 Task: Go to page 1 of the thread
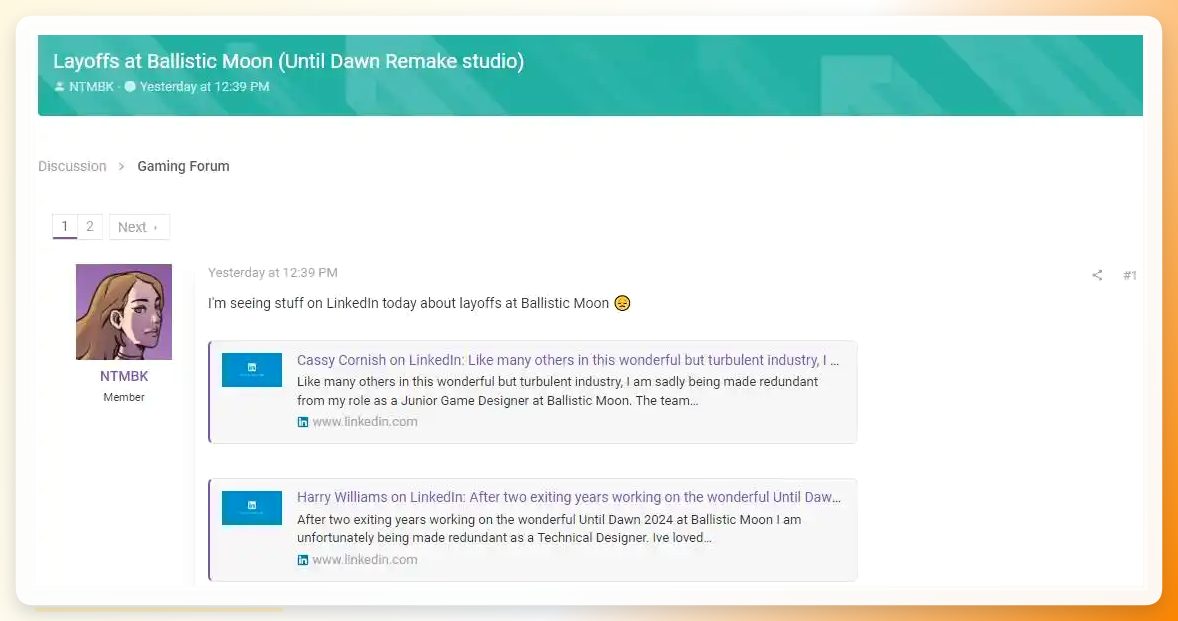65,226
